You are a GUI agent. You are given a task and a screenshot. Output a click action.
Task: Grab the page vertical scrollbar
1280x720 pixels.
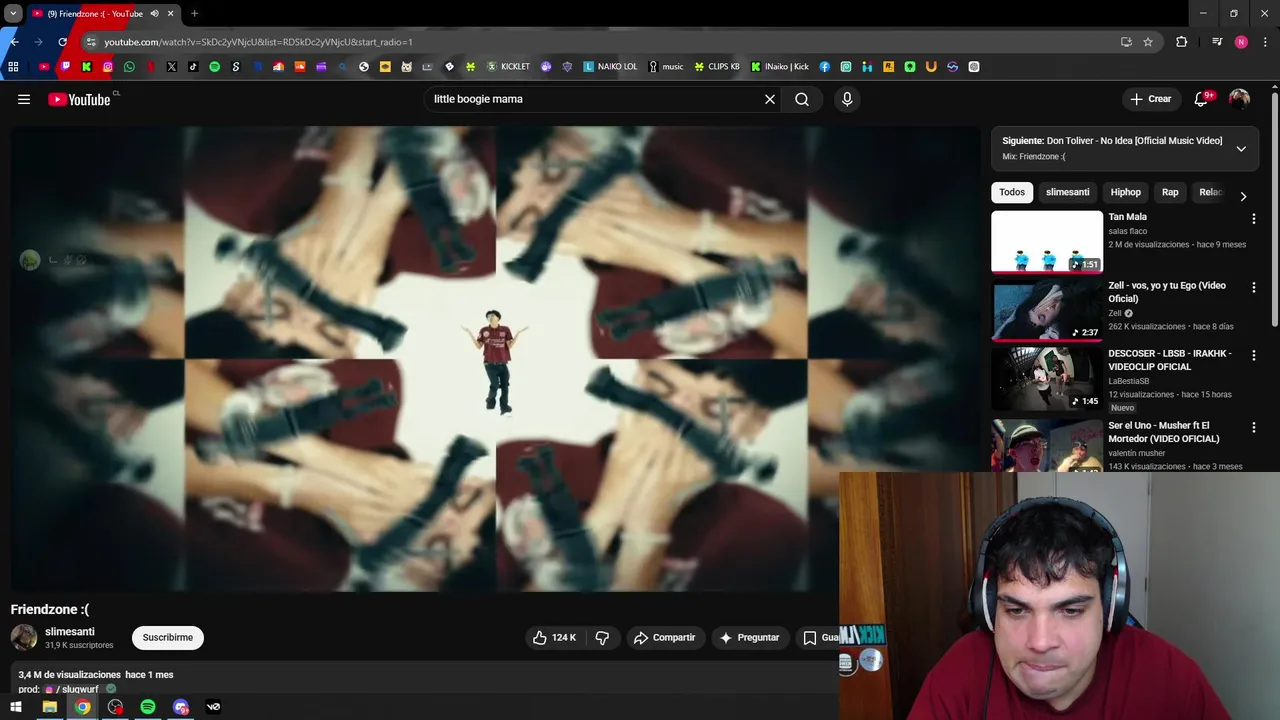[x=1274, y=210]
